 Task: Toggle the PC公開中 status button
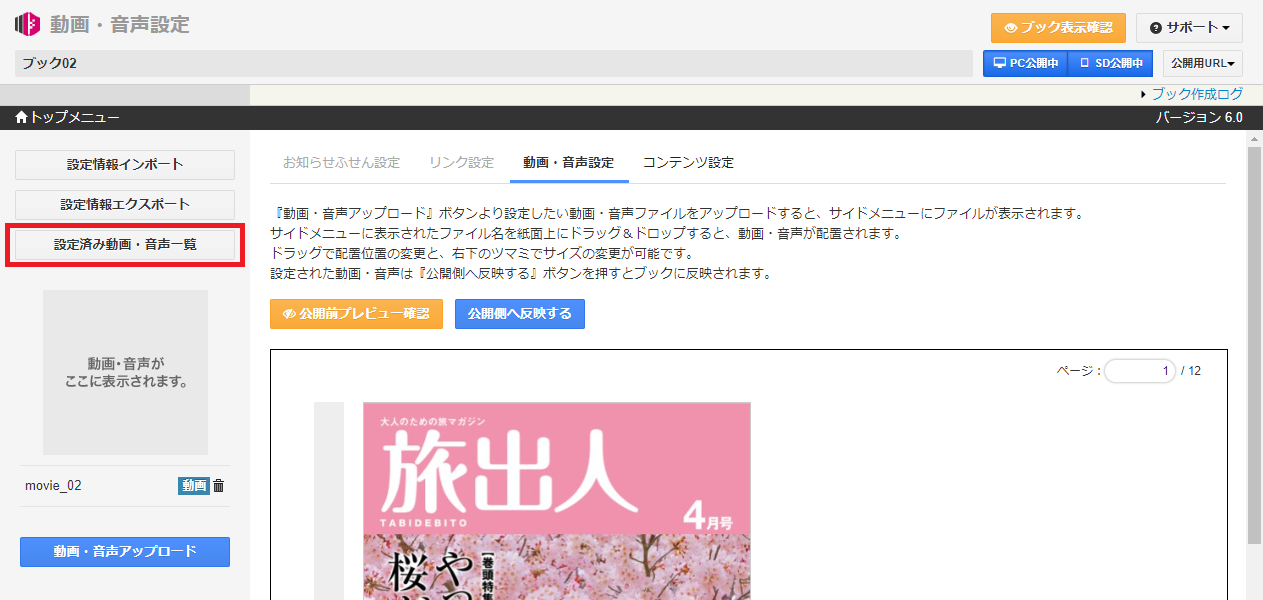coord(1025,64)
